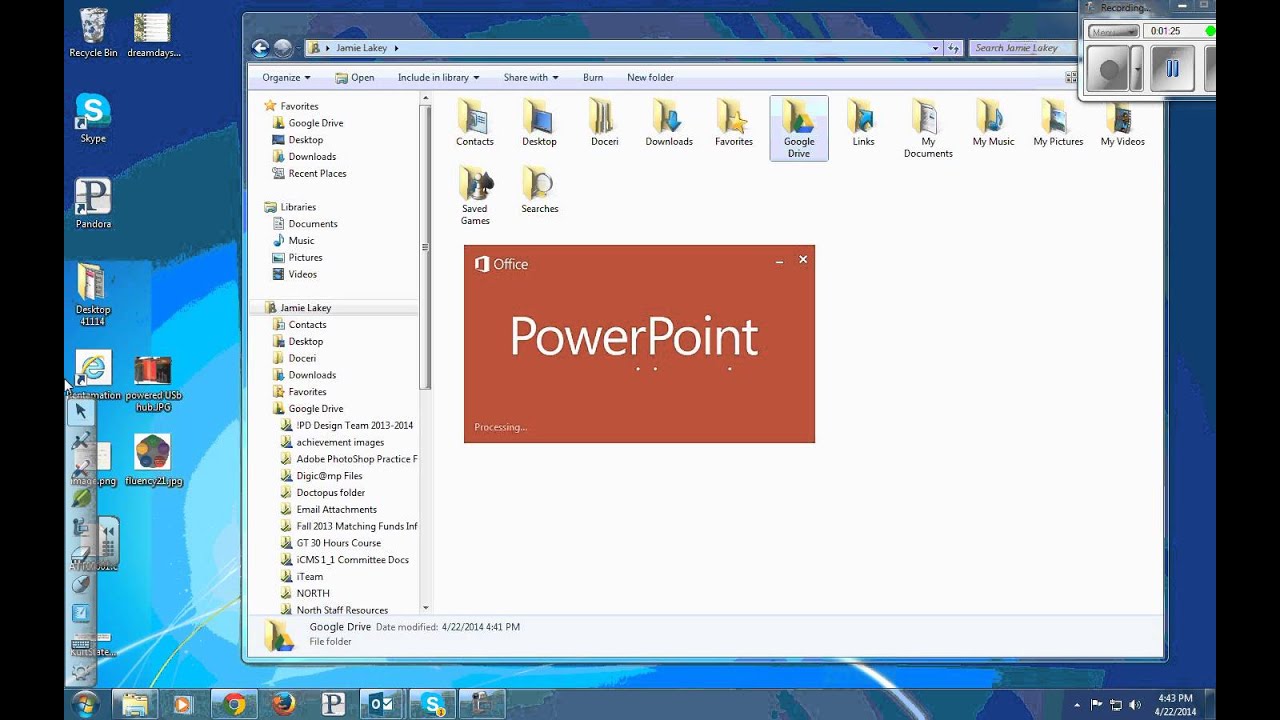Click navigation pane scroll down arrow
The width and height of the screenshot is (1280, 720).
[x=425, y=607]
